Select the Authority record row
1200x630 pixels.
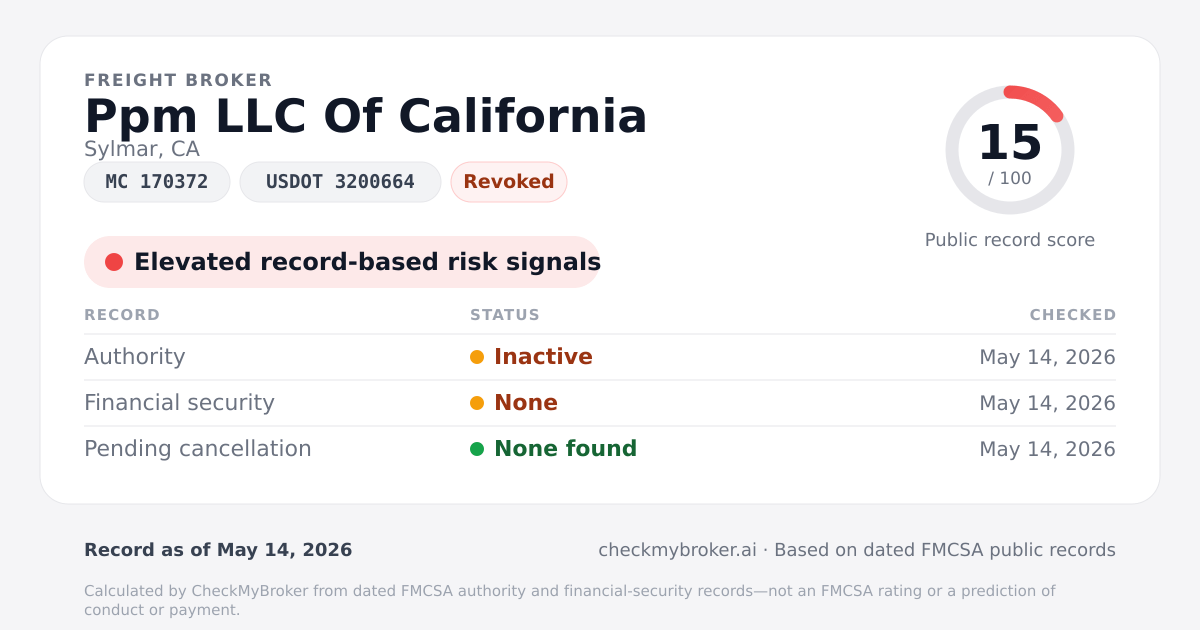(x=600, y=357)
